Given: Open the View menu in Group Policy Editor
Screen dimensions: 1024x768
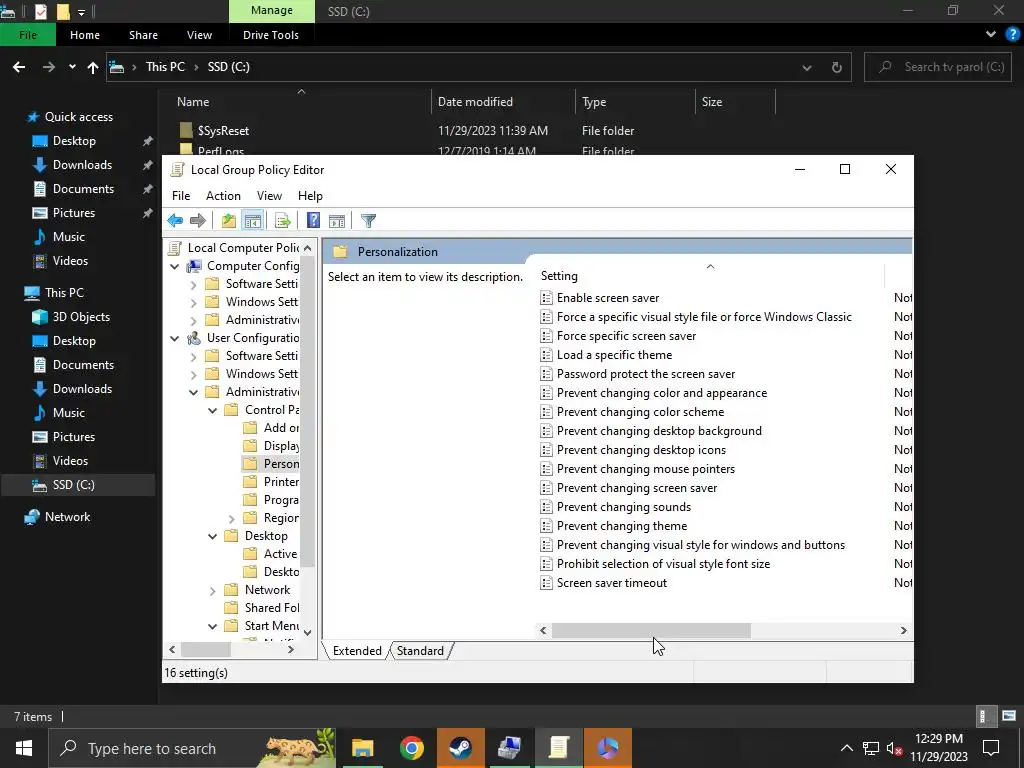Looking at the screenshot, I should [269, 196].
